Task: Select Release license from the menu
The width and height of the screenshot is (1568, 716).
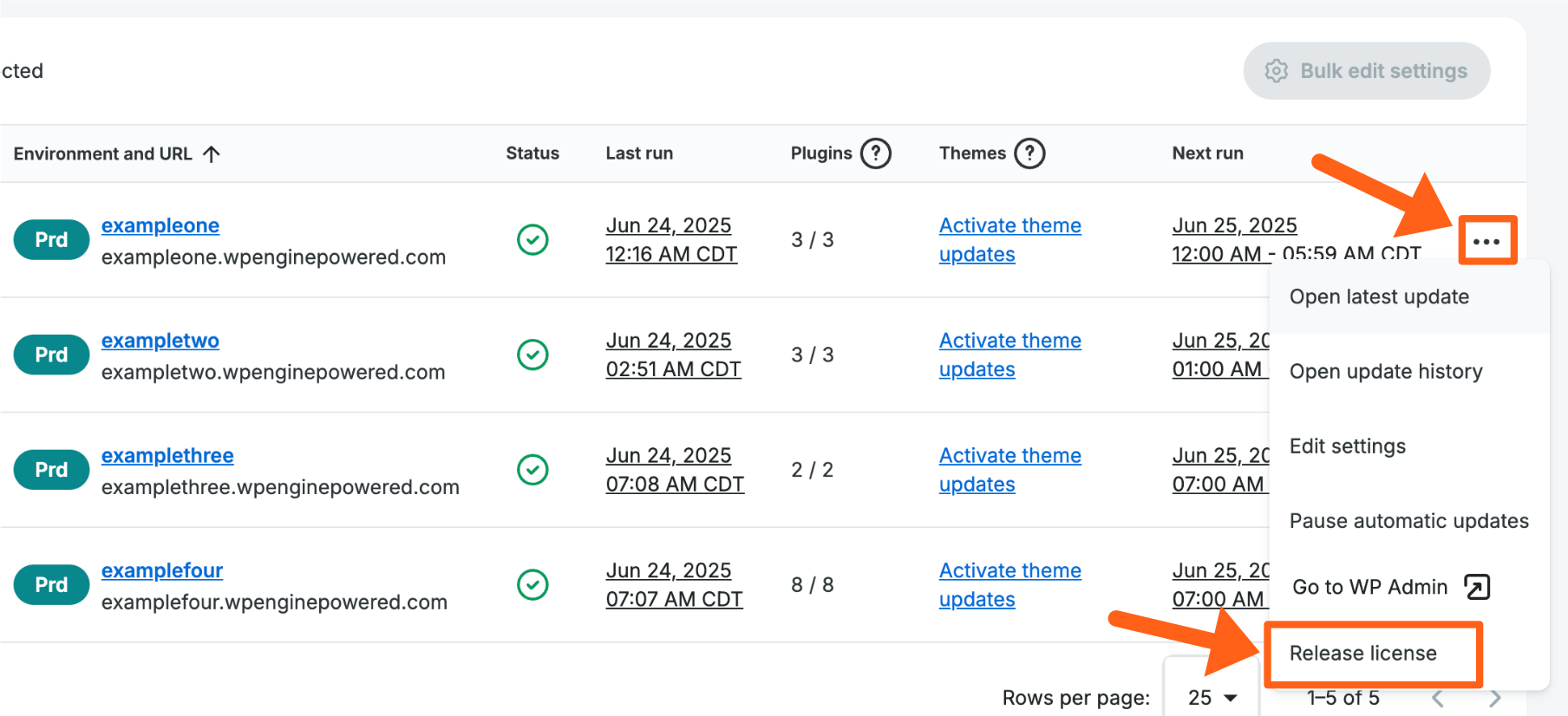Action: point(1362,653)
